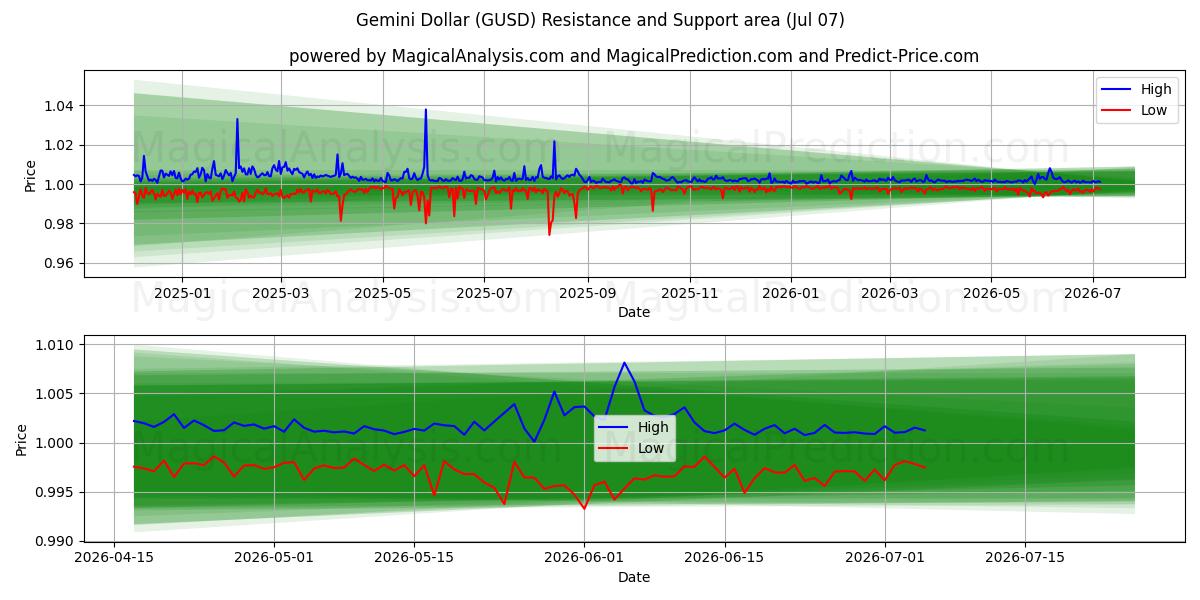Image resolution: width=1200 pixels, height=600 pixels.
Task: Click the 2026-06-15 tick on bottom chart
Action: (724, 559)
